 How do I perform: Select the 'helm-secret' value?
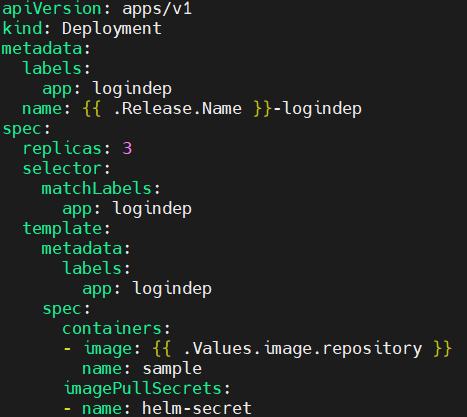coord(197,409)
